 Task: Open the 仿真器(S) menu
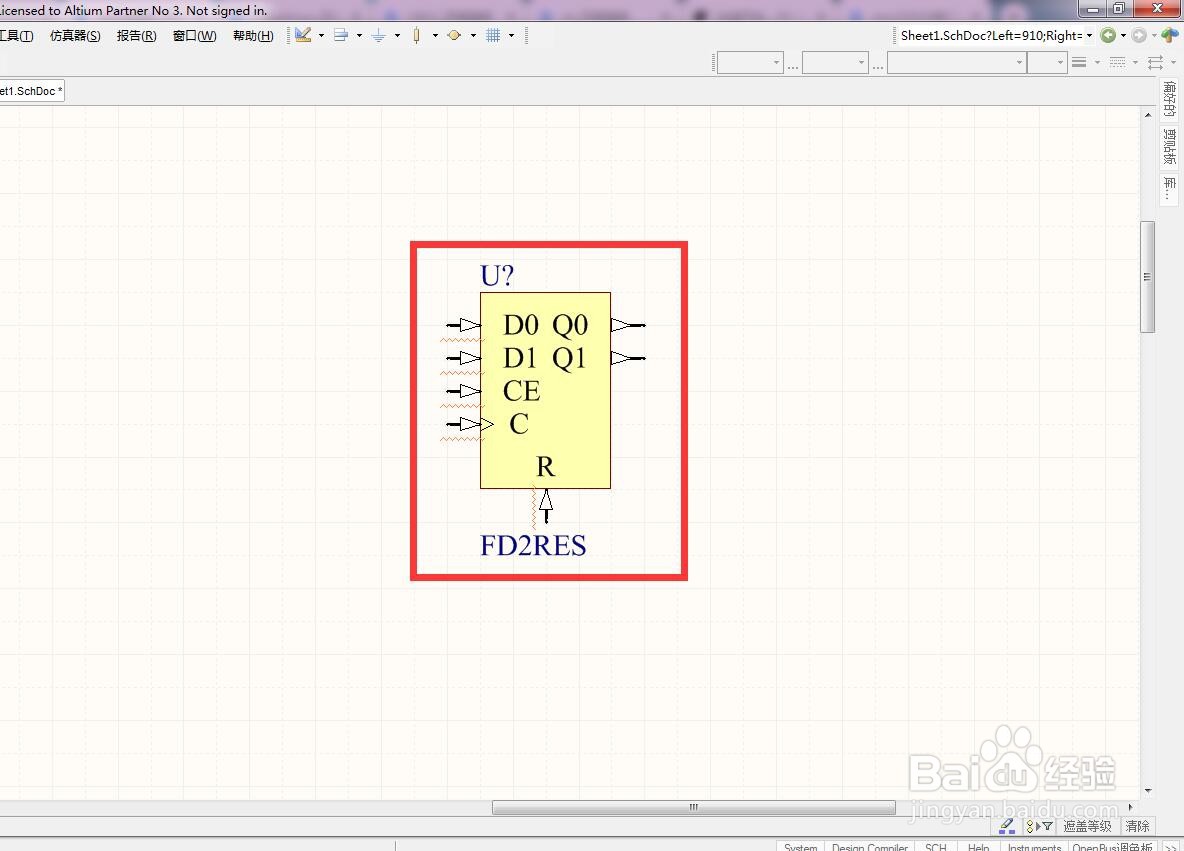pos(75,35)
